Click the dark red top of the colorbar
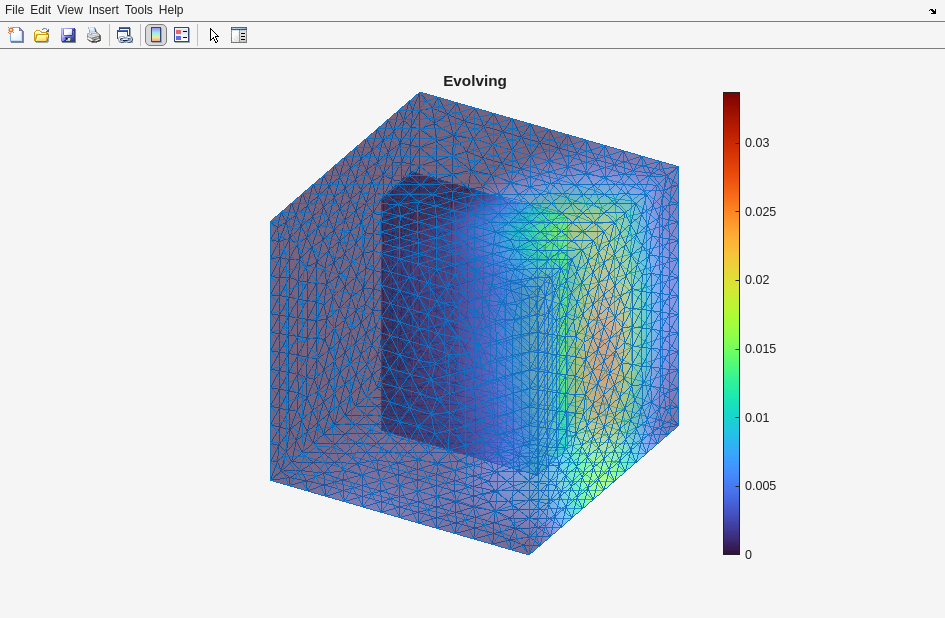This screenshot has width=945, height=618. pos(732,98)
